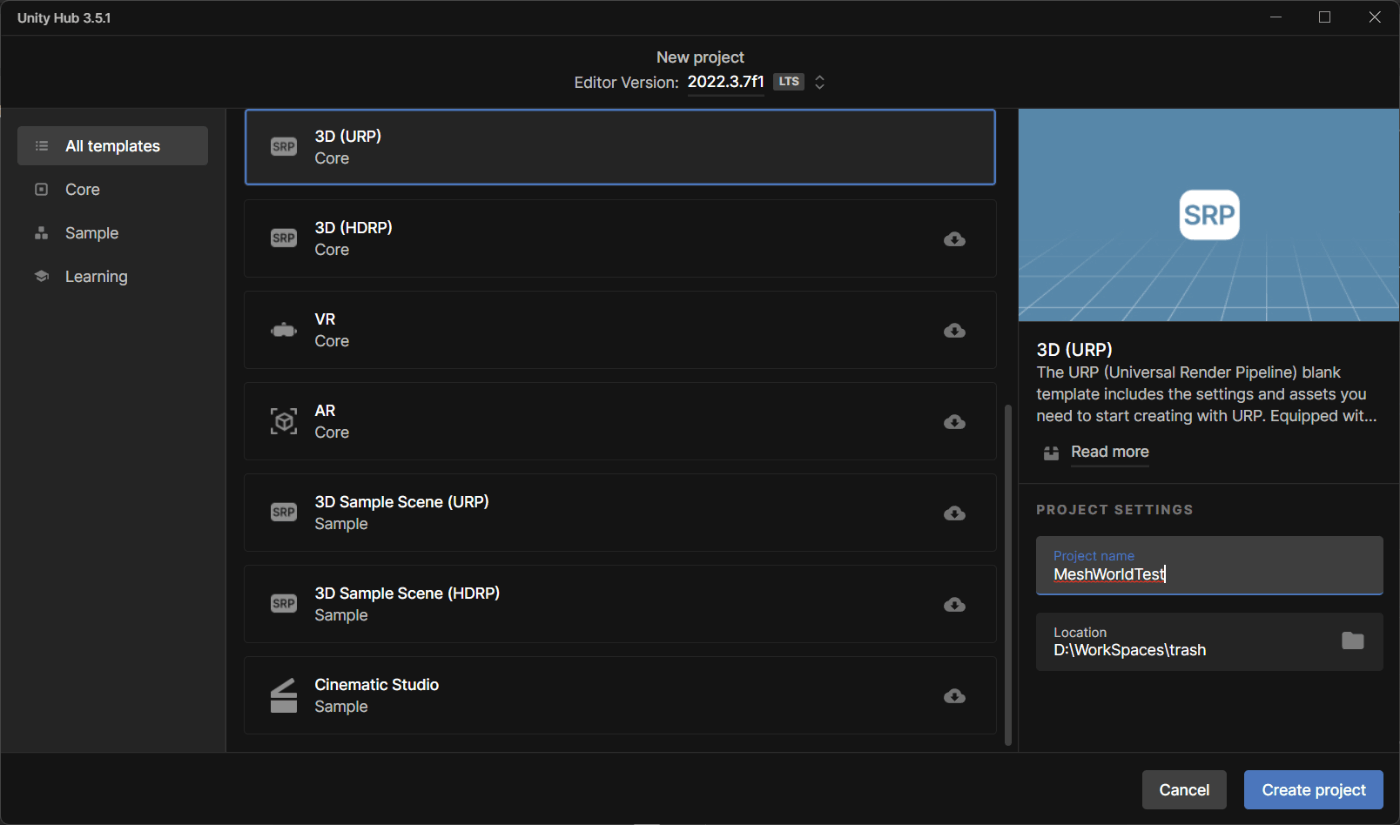Maximize the Unity Hub window
Image resolution: width=1400 pixels, height=825 pixels.
pos(1324,17)
